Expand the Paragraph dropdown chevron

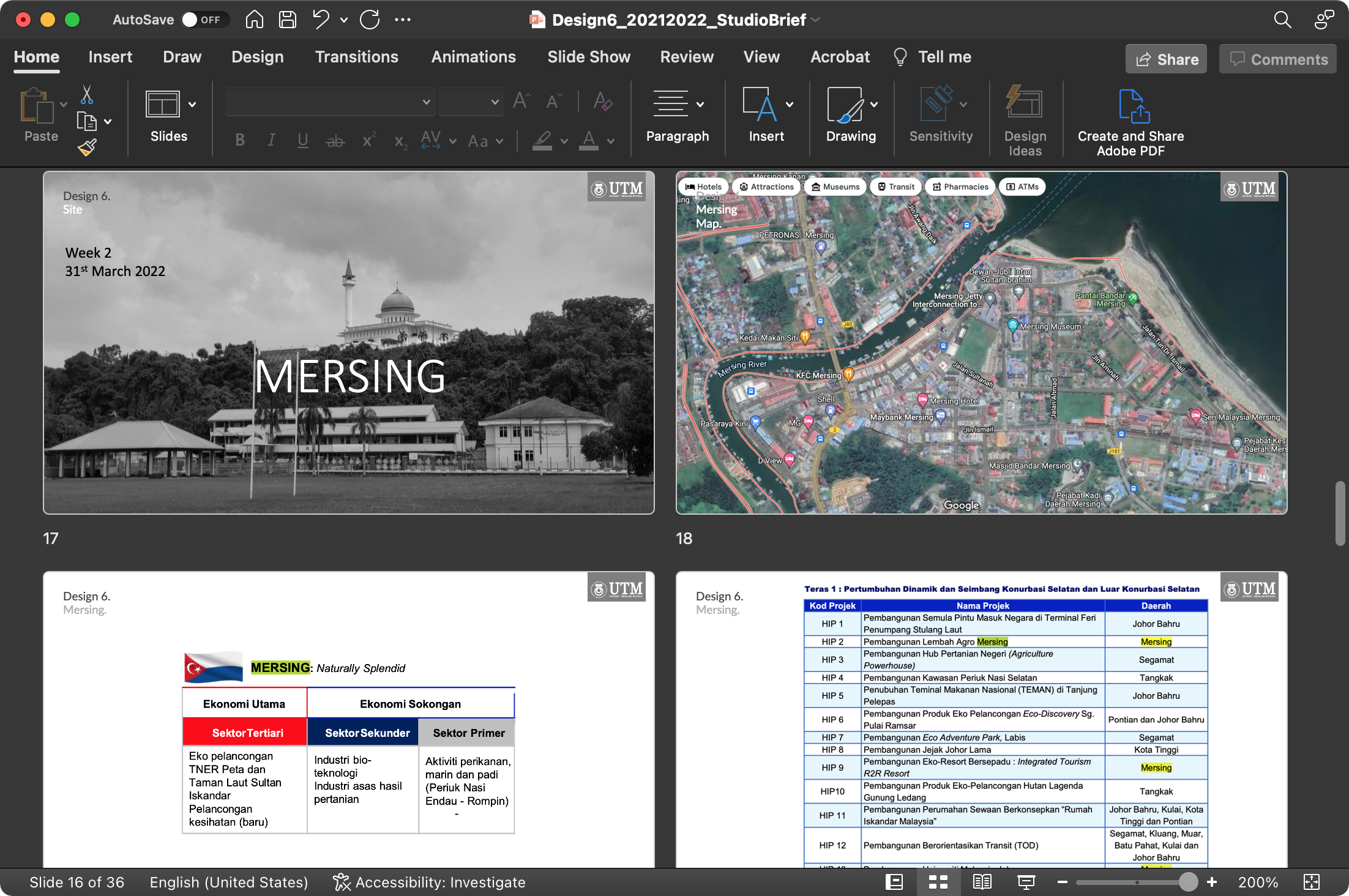(700, 104)
